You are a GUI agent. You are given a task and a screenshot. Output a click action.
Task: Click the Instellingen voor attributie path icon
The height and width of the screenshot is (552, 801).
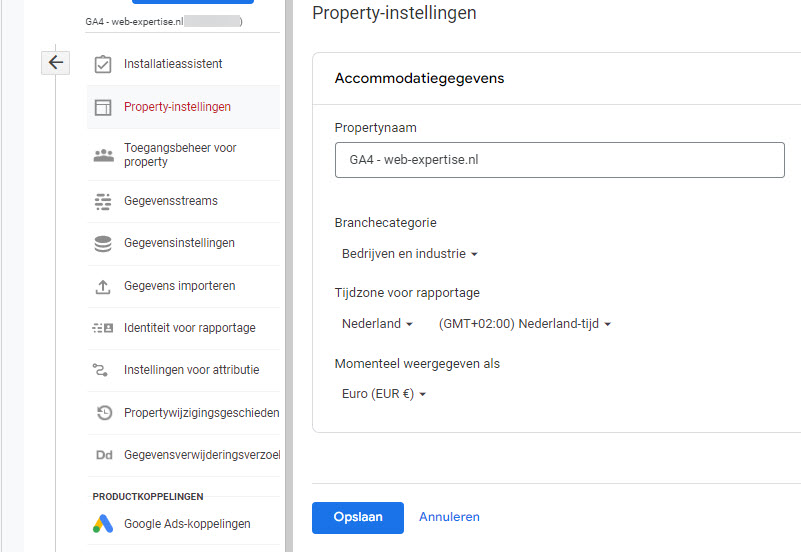point(100,370)
